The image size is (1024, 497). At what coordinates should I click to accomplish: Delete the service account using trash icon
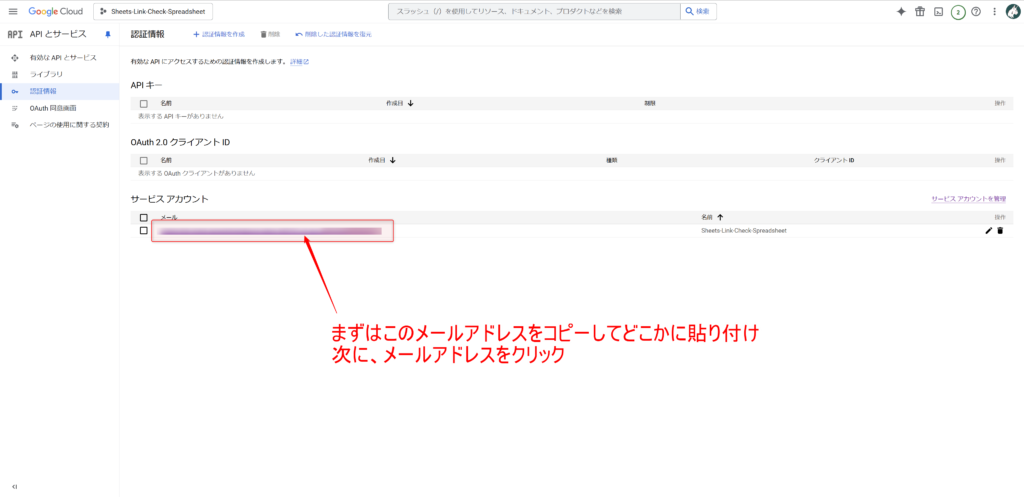point(1000,231)
